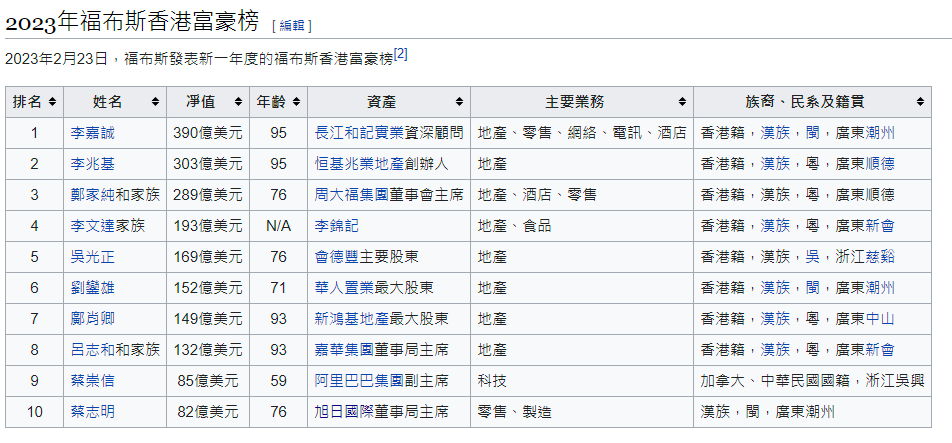Open 中山 link in 鄺肖卿 row
This screenshot has width=952, height=443.
pos(880,319)
